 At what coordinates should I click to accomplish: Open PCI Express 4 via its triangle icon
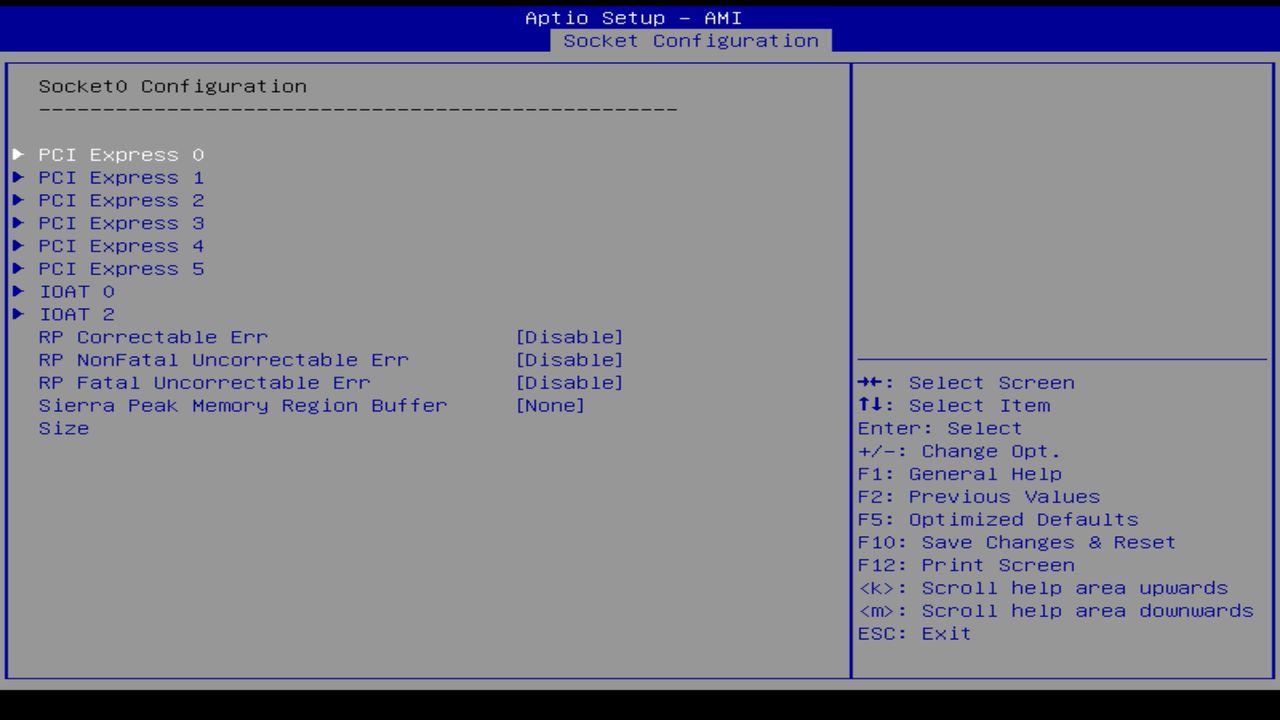click(18, 245)
